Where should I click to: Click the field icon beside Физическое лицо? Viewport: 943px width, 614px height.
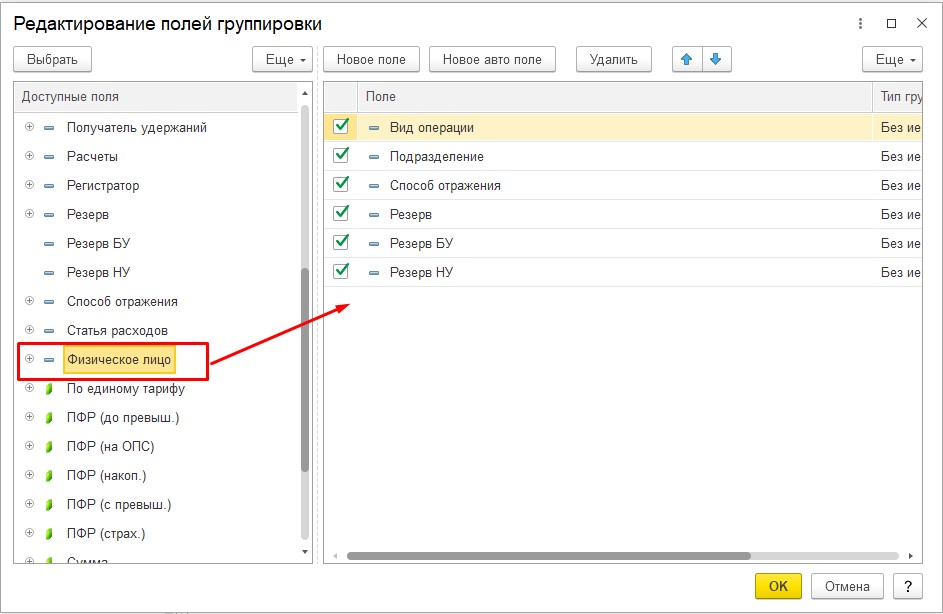click(49, 360)
